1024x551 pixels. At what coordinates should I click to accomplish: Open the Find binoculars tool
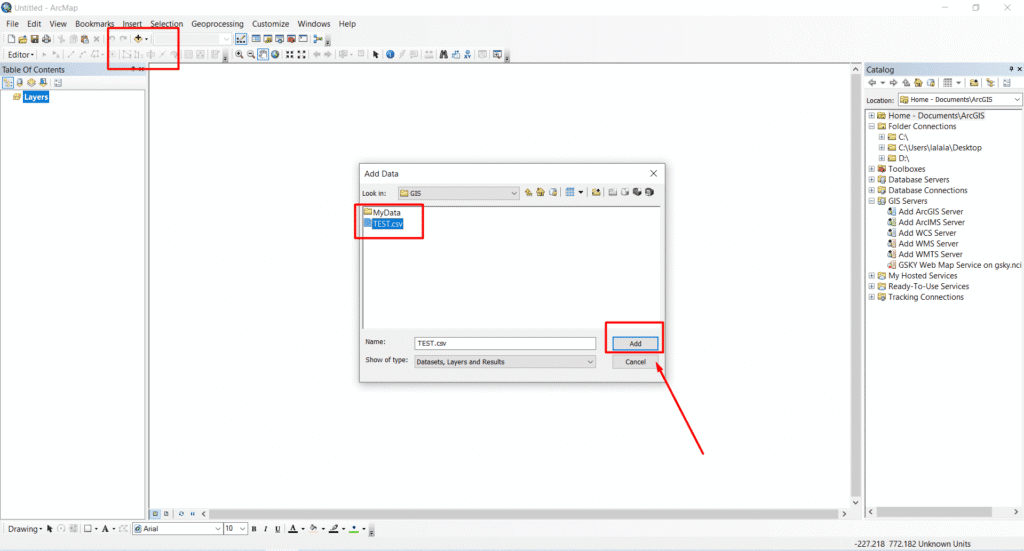point(443,55)
